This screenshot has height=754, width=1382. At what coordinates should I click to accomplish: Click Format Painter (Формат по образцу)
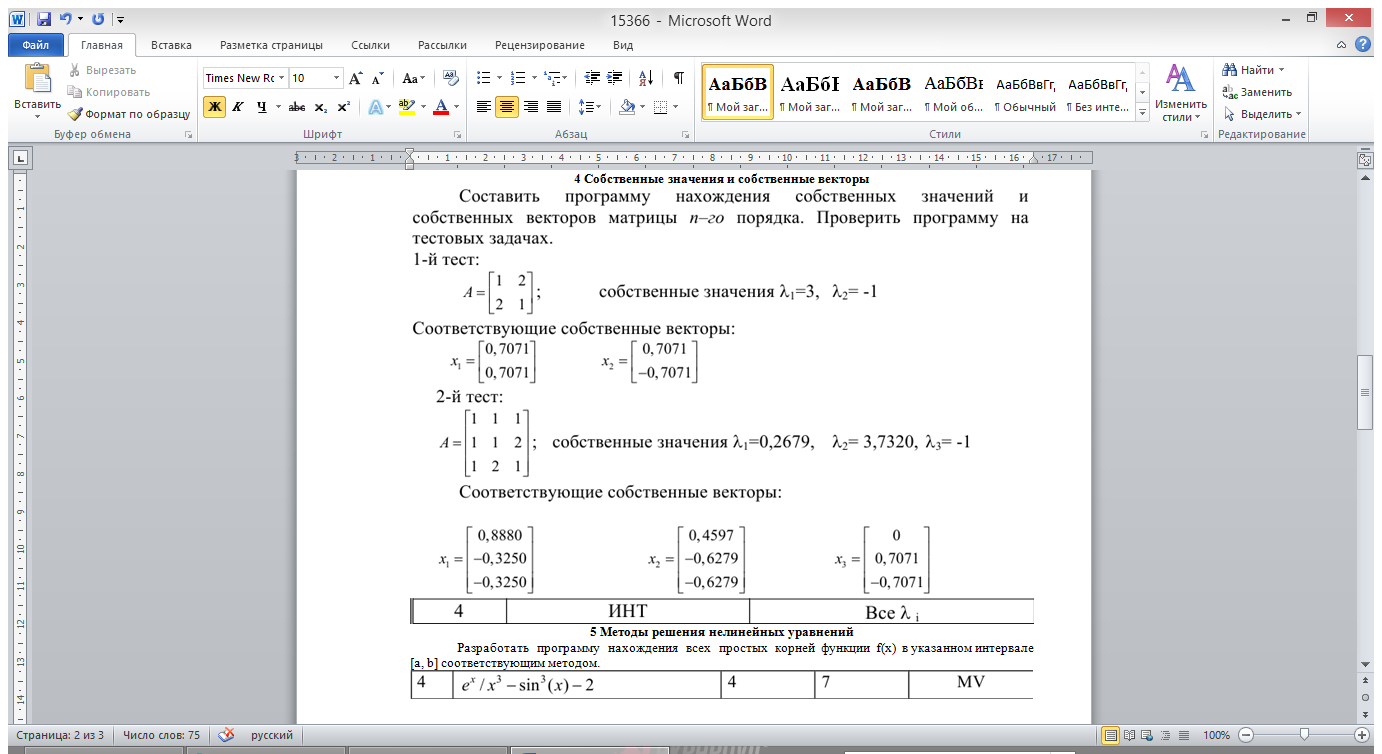(130, 114)
